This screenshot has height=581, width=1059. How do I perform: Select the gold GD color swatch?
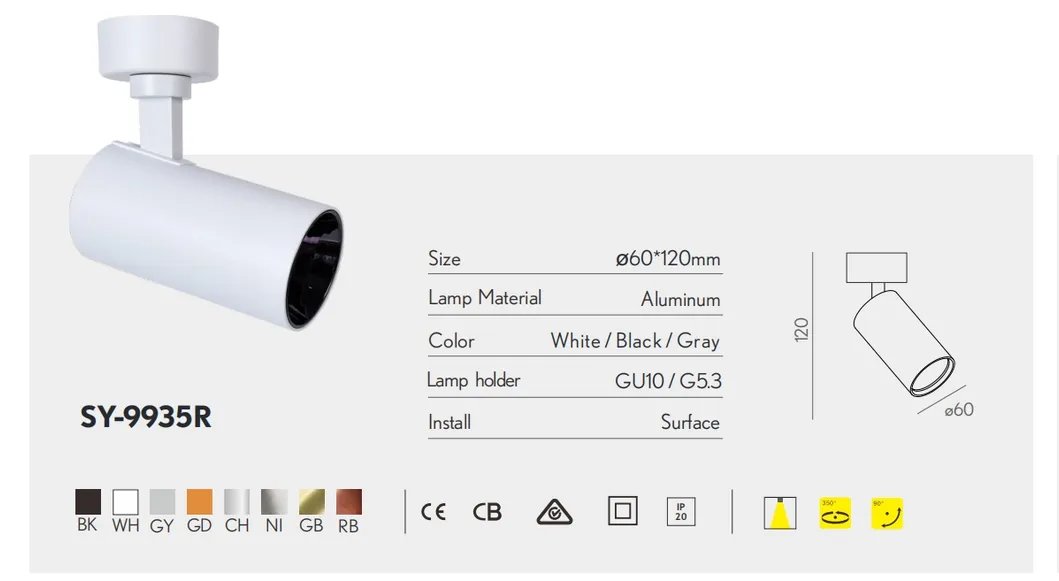[x=200, y=502]
